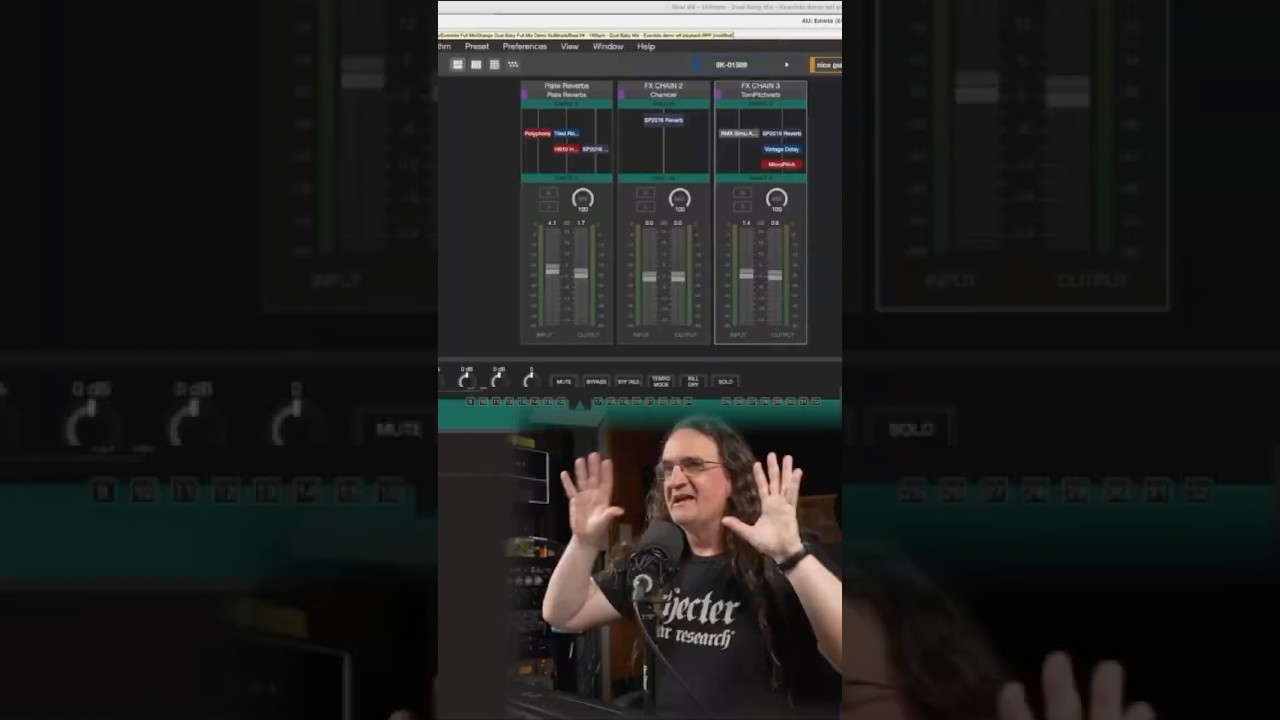The image size is (1280, 720).
Task: Open the Help menu
Action: click(646, 46)
